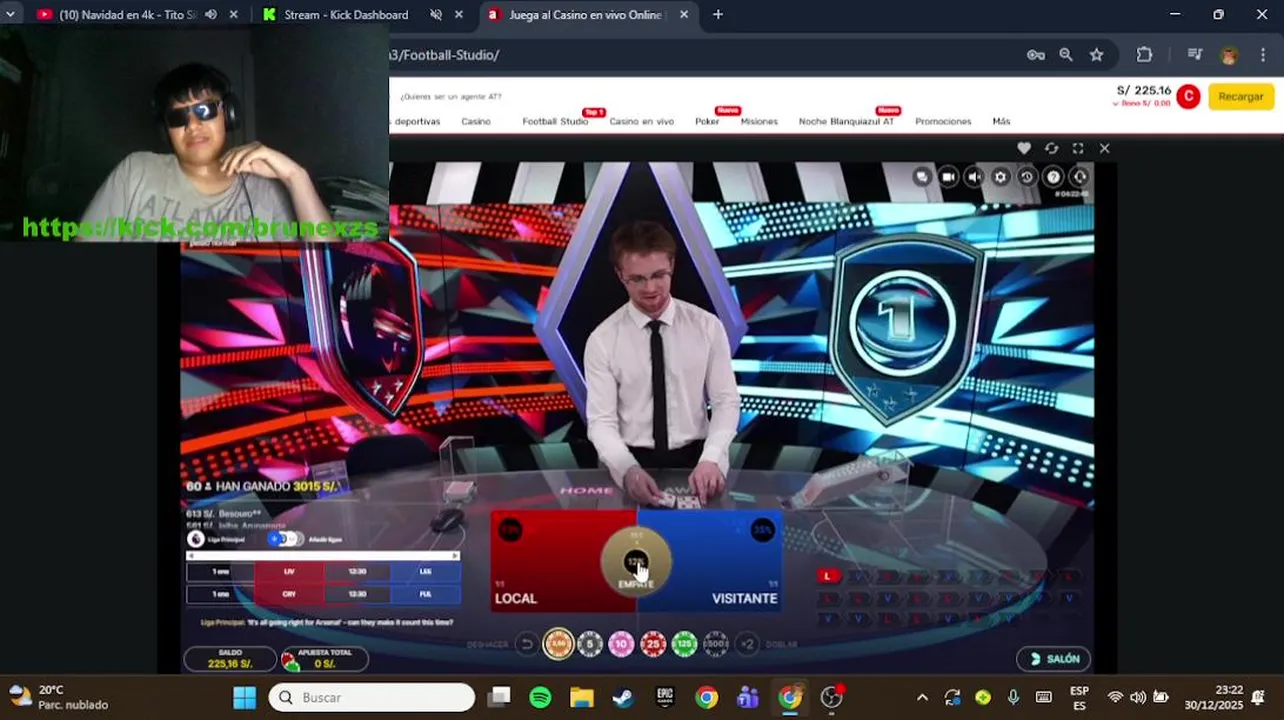
Task: Click the league scrollbar right arrow
Action: (455, 556)
